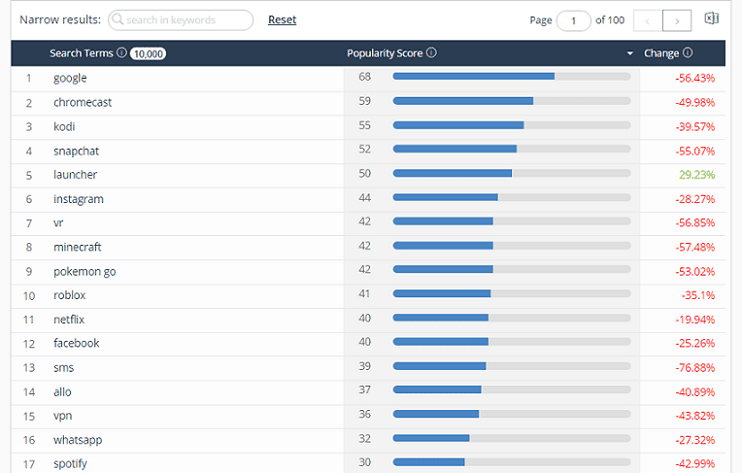This screenshot has width=742, height=473.
Task: Click the Narrow results label
Action: [x=60, y=20]
